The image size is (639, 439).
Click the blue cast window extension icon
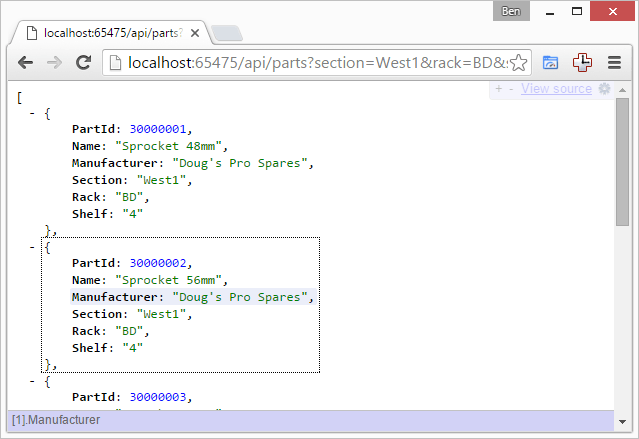550,63
